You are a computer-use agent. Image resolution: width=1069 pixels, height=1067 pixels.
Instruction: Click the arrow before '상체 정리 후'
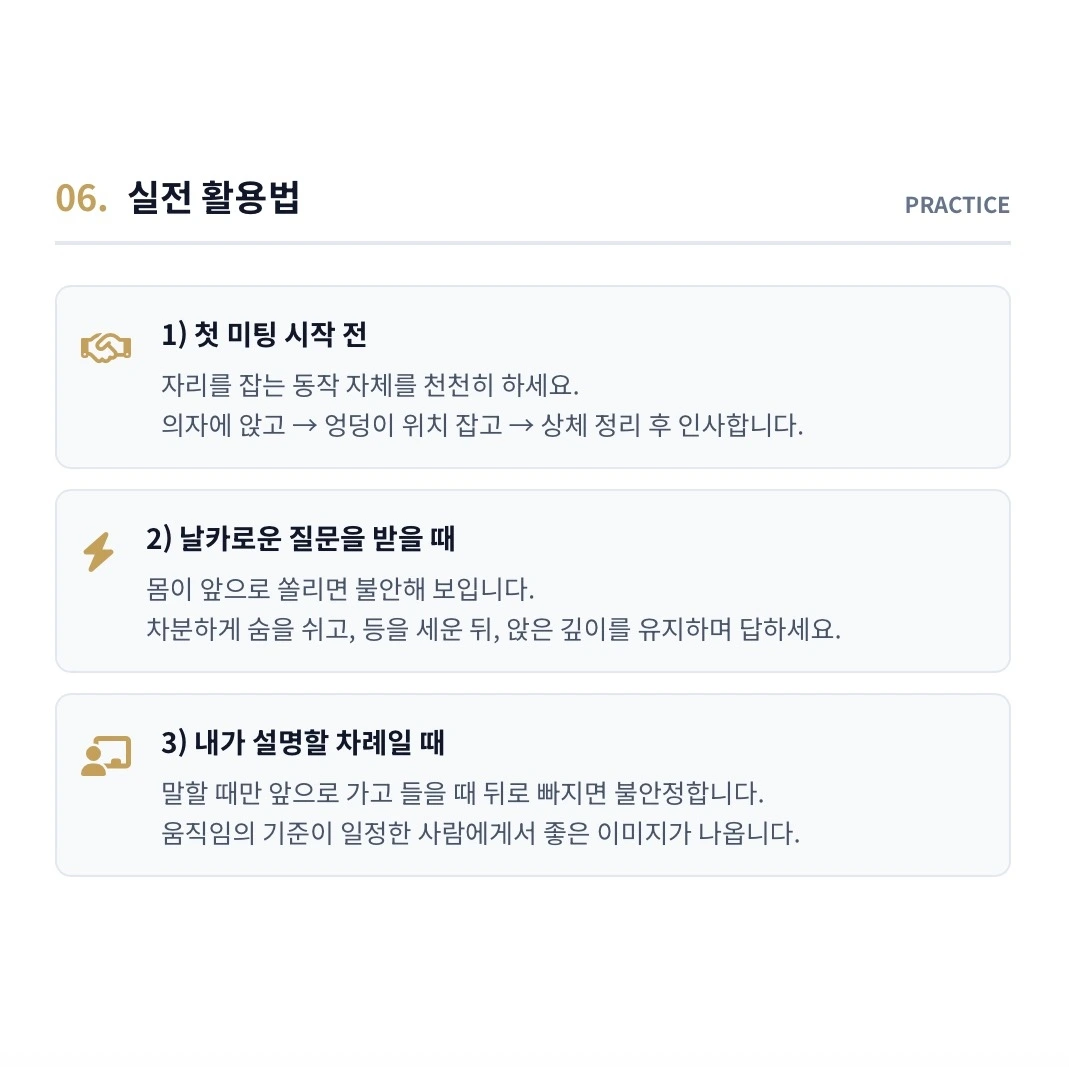[522, 425]
